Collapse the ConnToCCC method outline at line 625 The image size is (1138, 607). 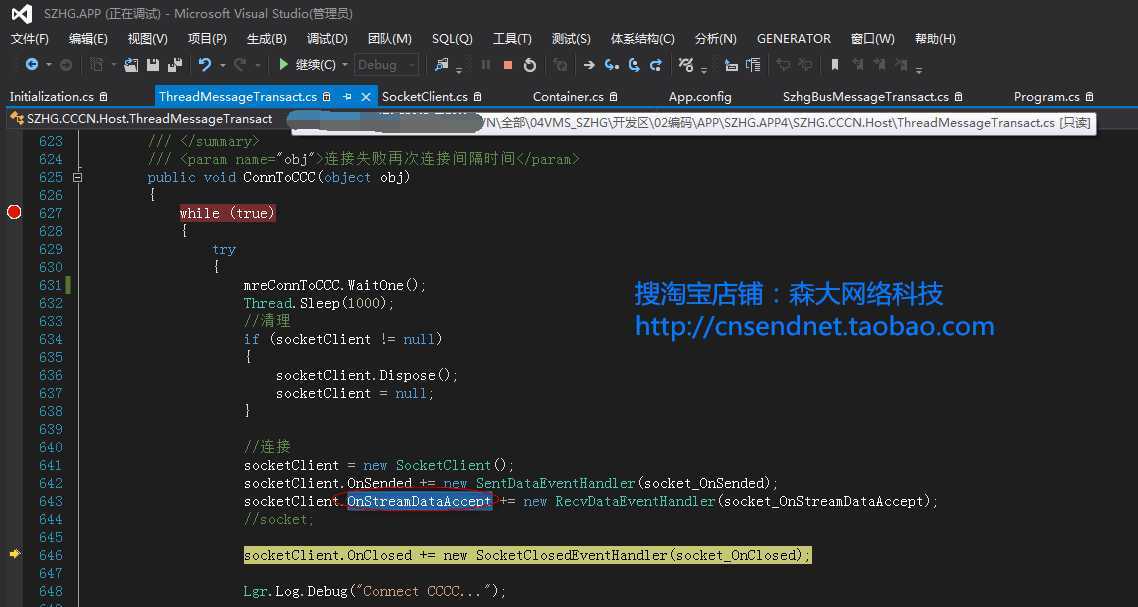coord(78,176)
